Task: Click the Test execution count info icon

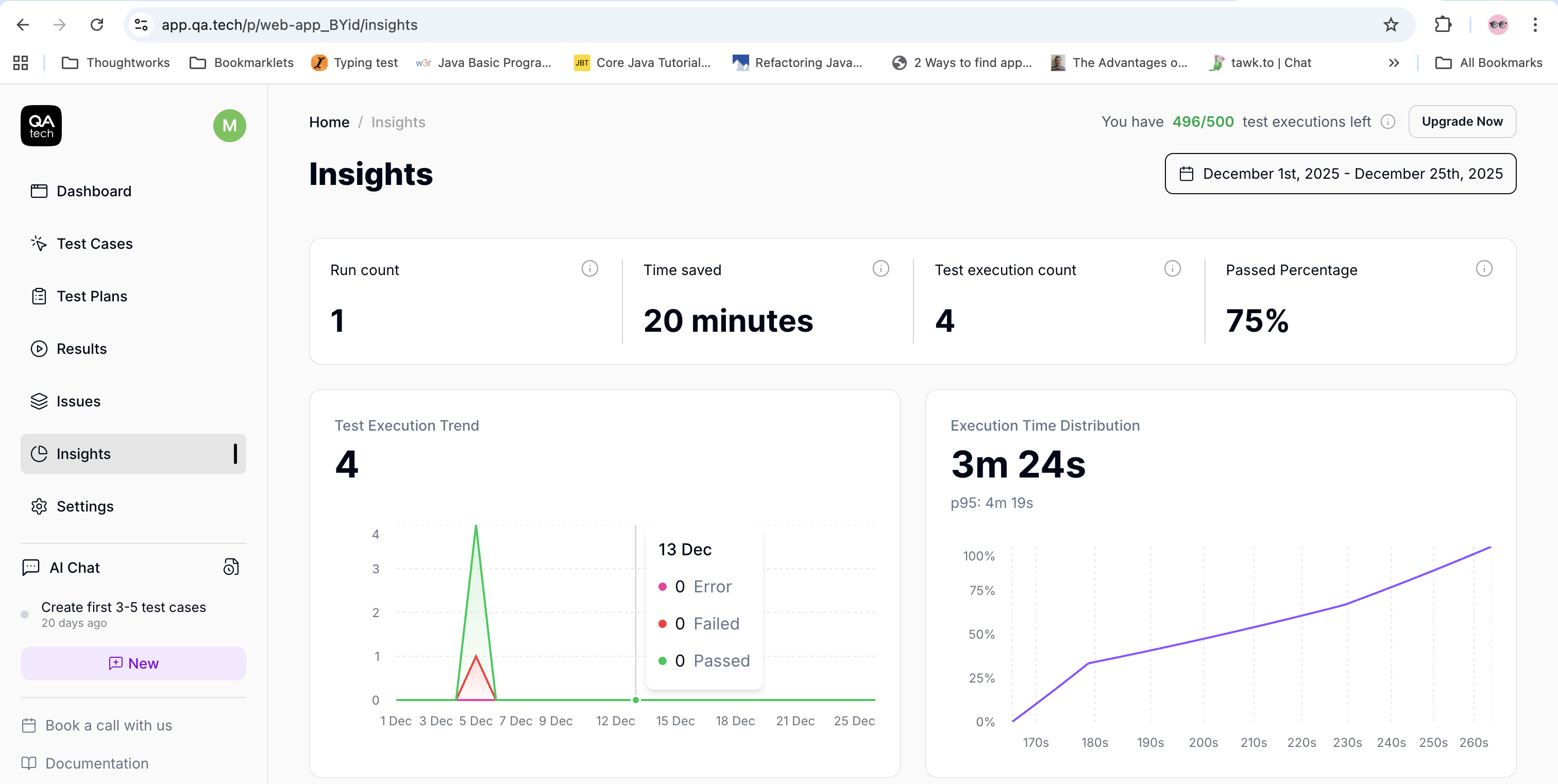Action: click(1172, 268)
